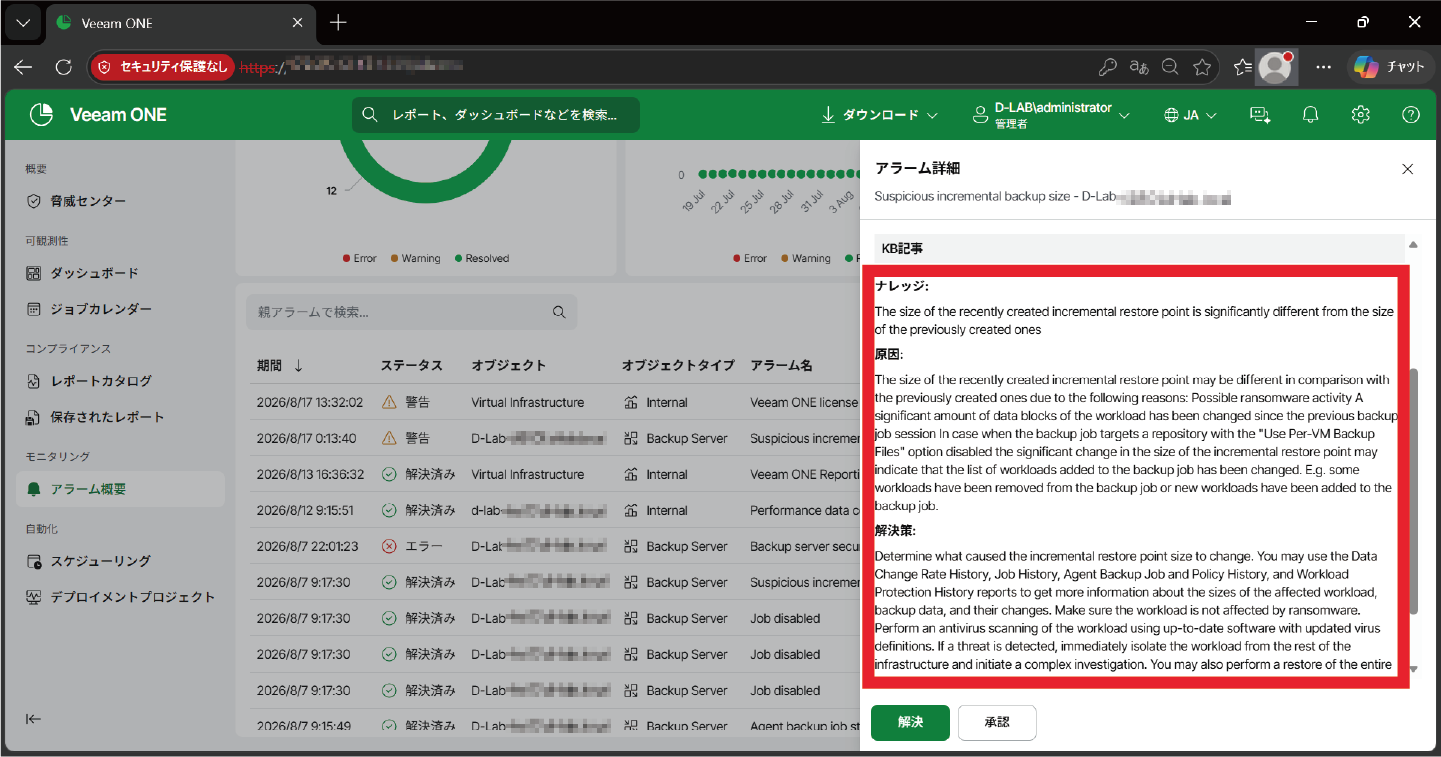Click the zoom magnifier icon in the address bar
Viewport: 1441px width, 757px height.
[1170, 67]
